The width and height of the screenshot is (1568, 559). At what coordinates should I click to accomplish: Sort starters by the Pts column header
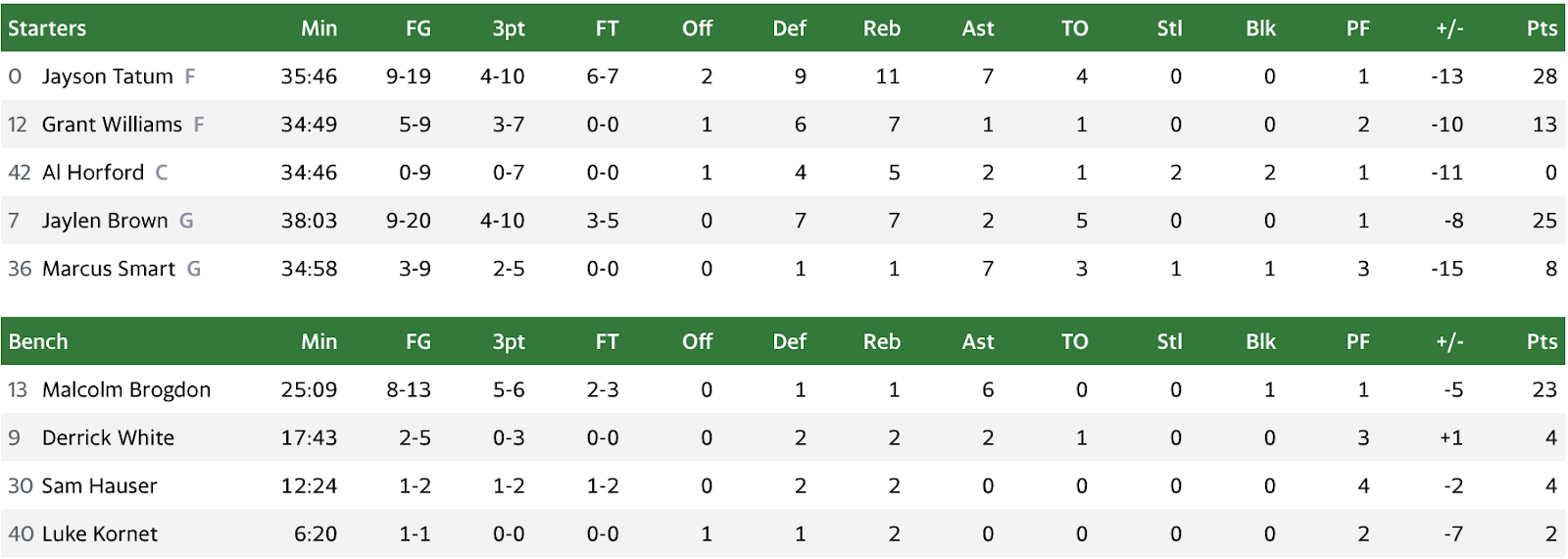[1542, 28]
